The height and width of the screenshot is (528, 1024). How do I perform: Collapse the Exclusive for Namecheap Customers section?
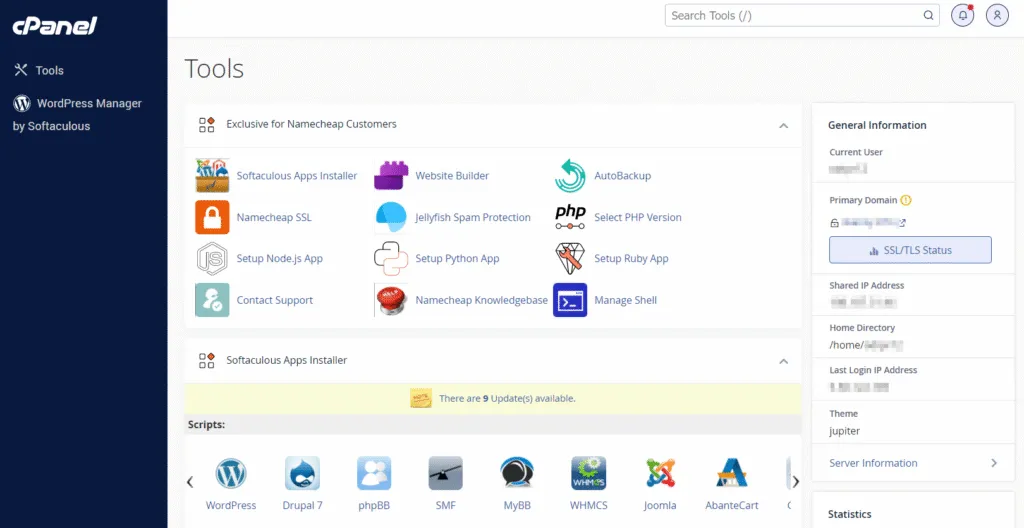click(784, 125)
